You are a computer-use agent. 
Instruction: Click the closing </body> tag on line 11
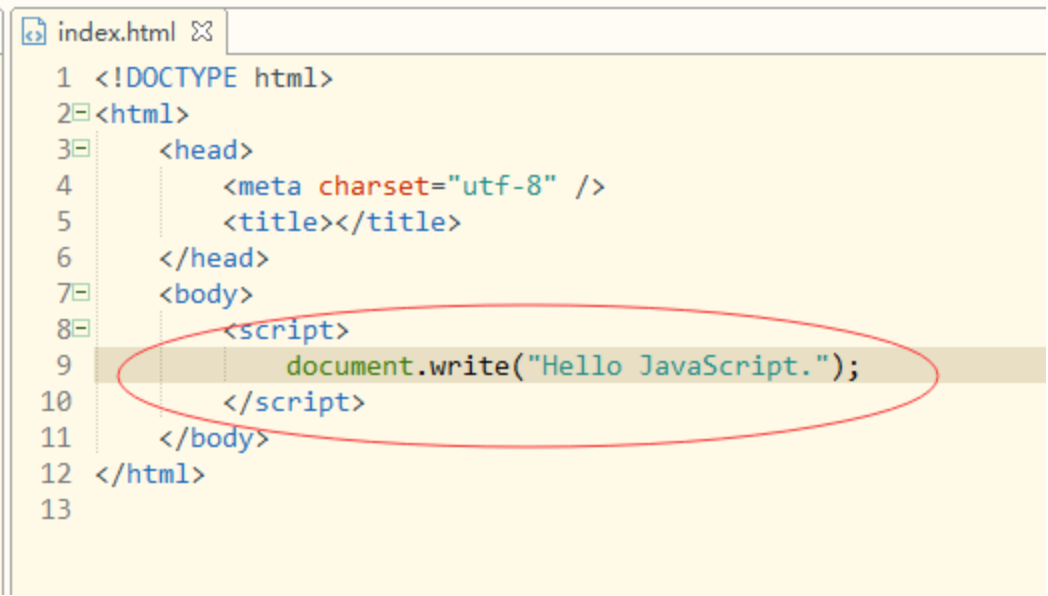point(214,439)
